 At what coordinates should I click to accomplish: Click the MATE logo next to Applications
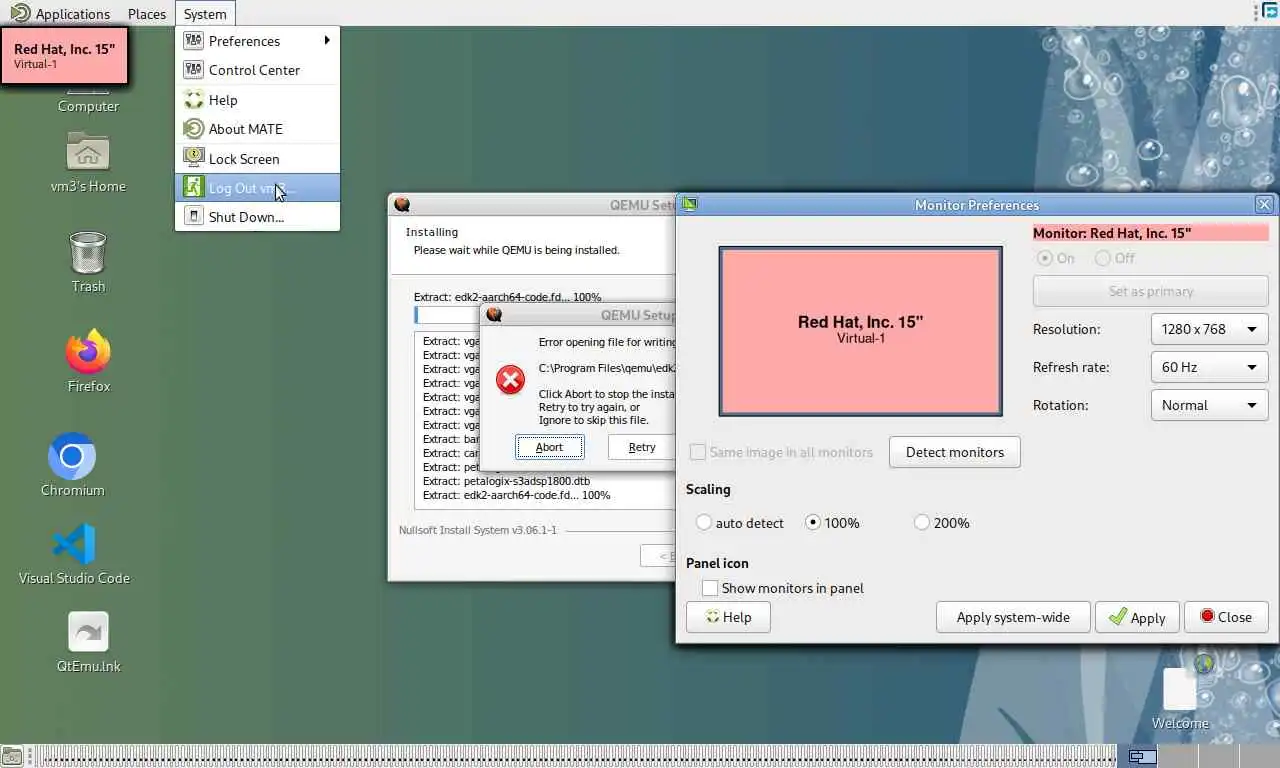click(20, 13)
